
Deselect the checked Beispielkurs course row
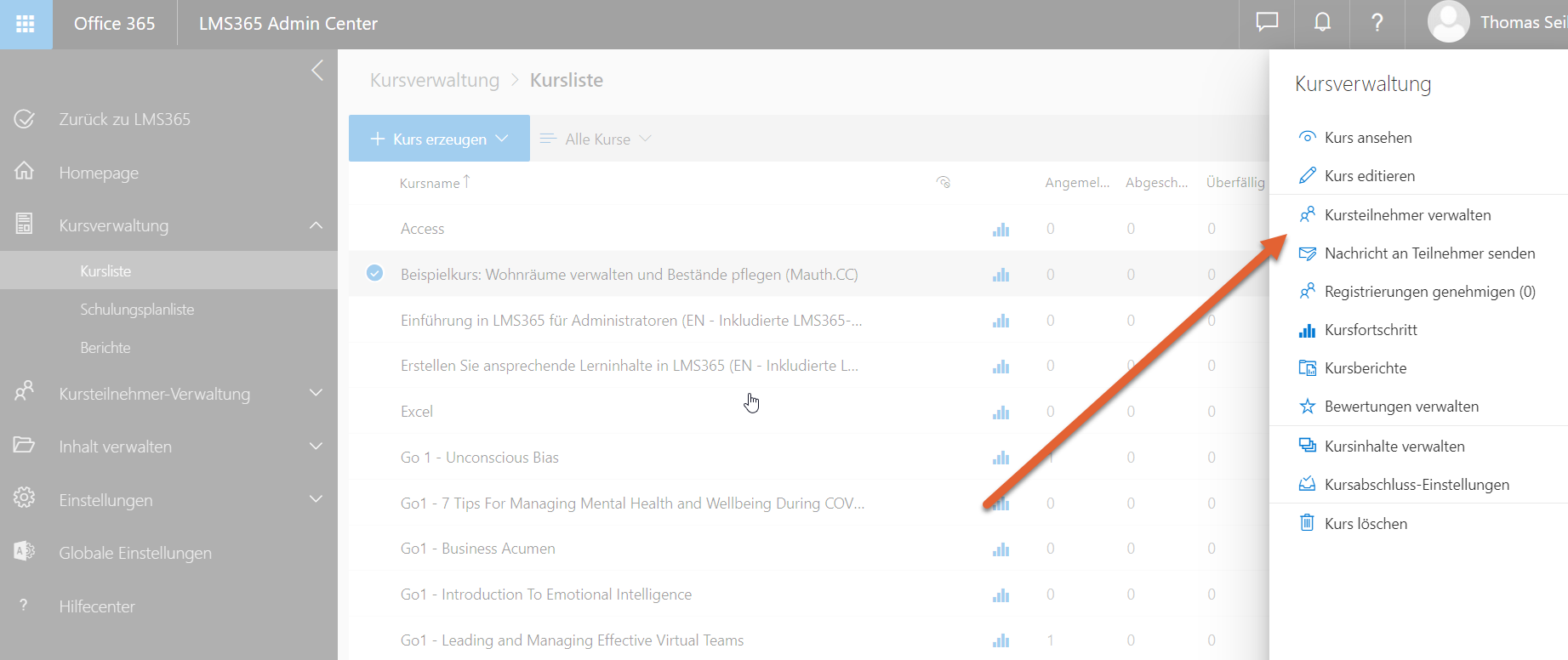coord(374,273)
